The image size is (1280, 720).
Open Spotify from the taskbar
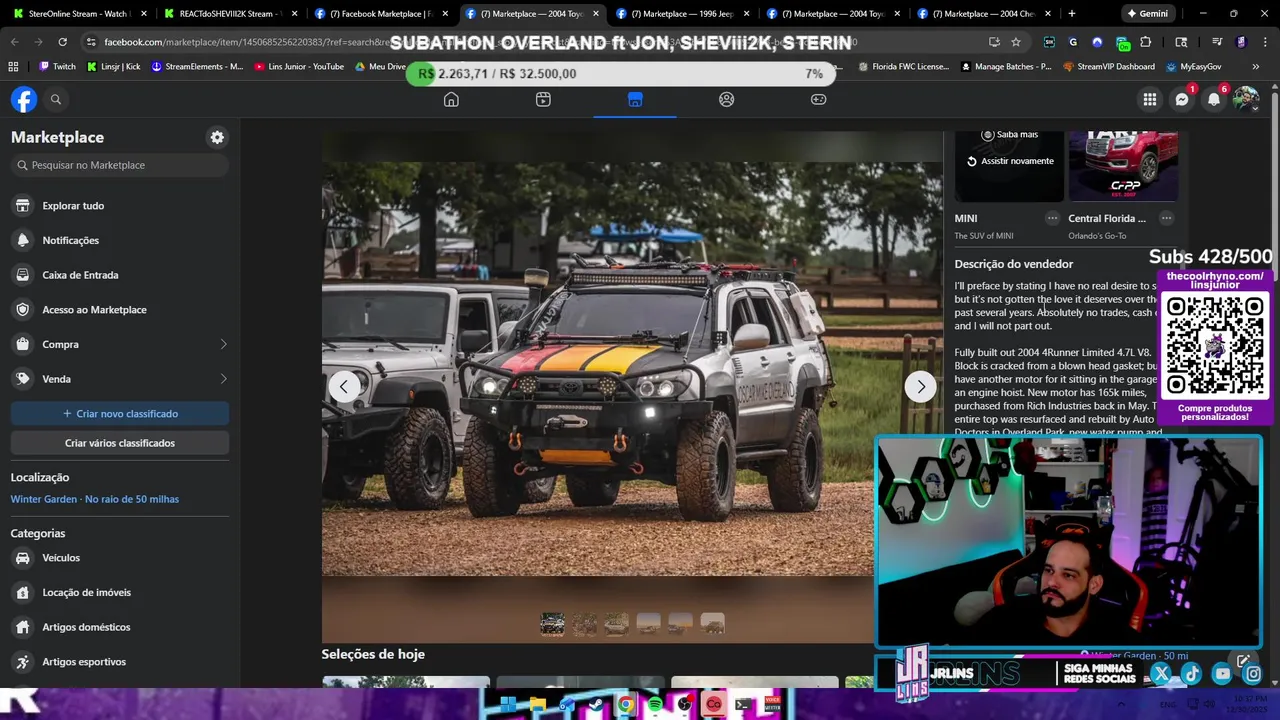655,704
